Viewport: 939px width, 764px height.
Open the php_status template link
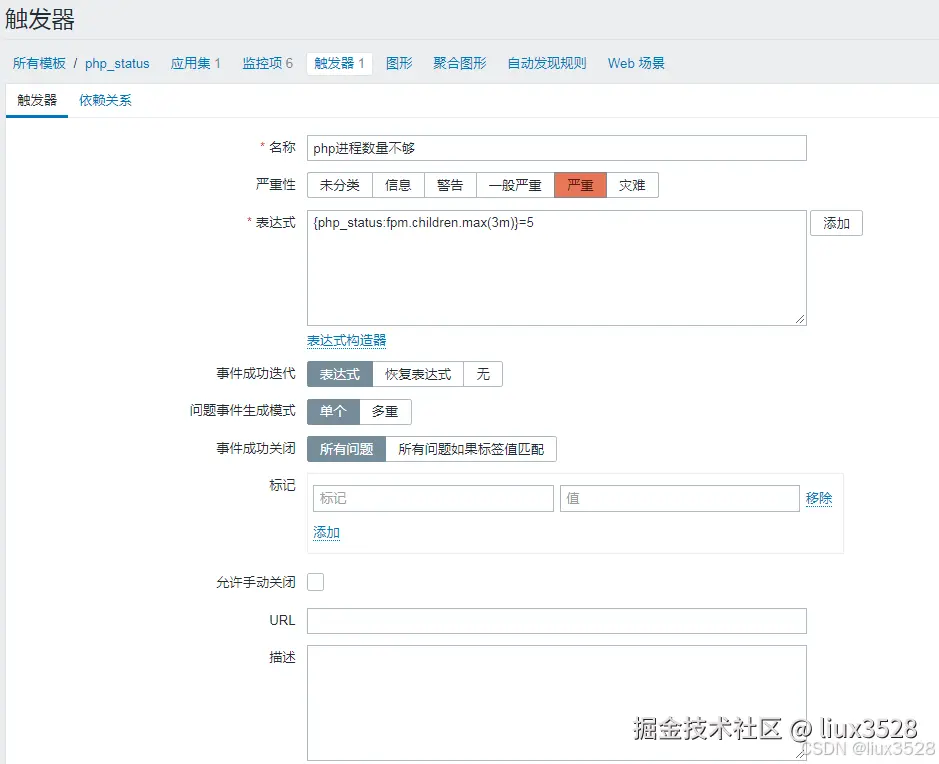[117, 63]
